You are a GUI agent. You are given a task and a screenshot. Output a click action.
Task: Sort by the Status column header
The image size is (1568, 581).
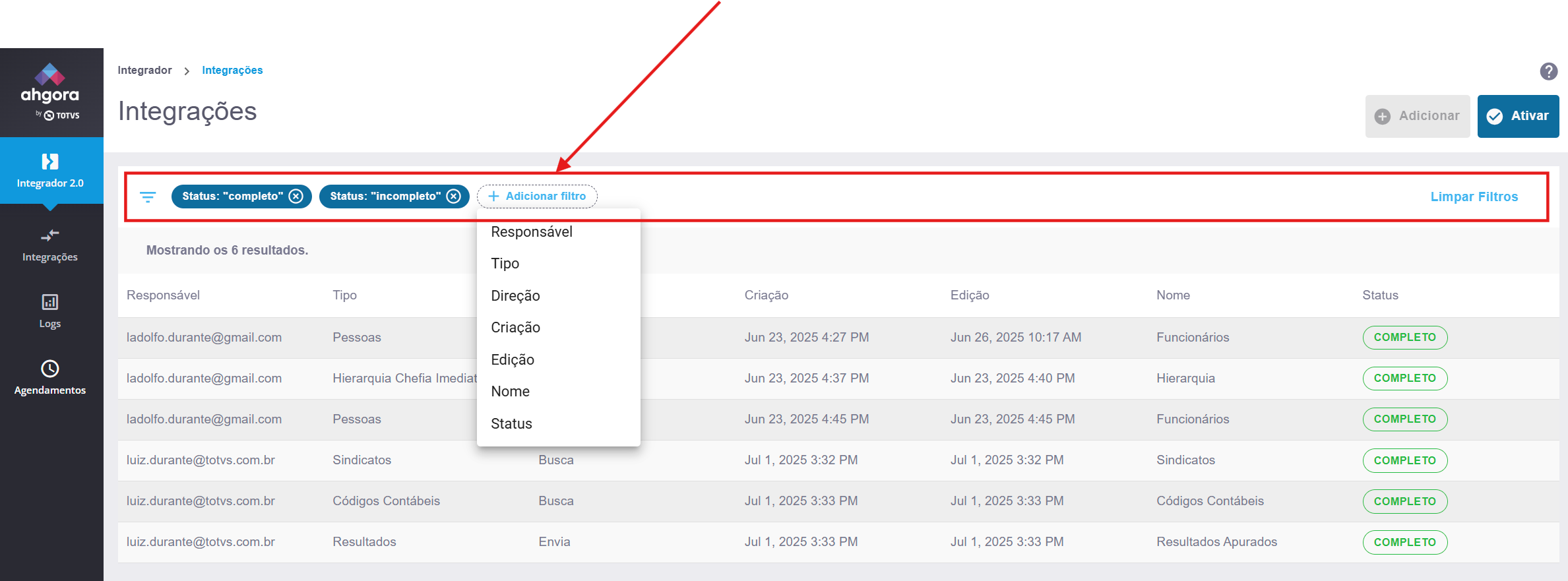point(1380,295)
